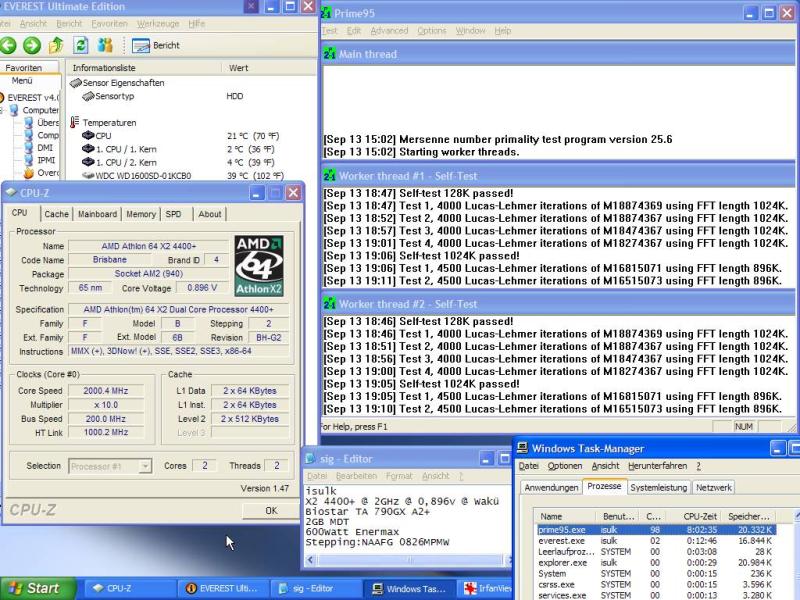Switch to the Systemleistung tab in Task-Manager
Viewport: 800px width, 600px height.
coord(659,488)
